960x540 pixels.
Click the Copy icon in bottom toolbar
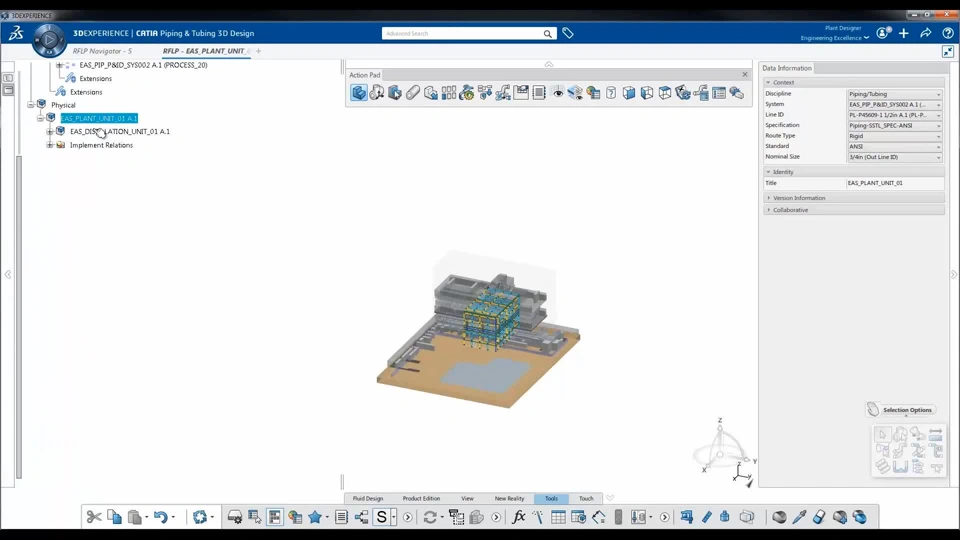pyautogui.click(x=114, y=517)
